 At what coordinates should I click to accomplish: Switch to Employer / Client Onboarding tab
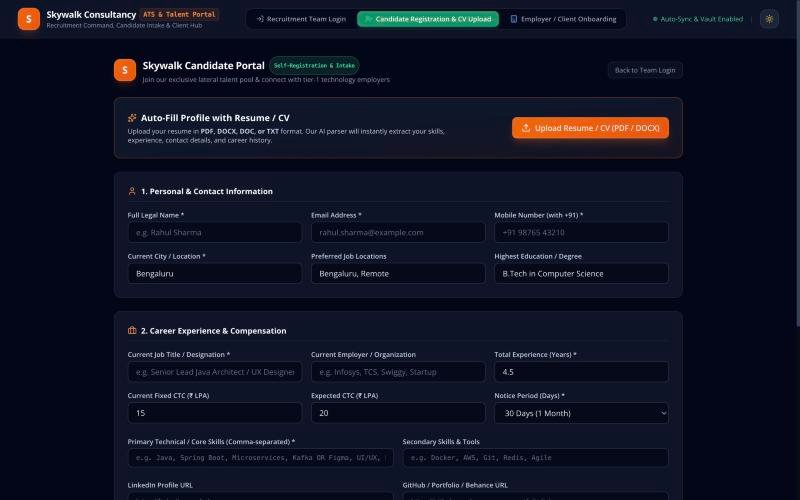pos(563,19)
